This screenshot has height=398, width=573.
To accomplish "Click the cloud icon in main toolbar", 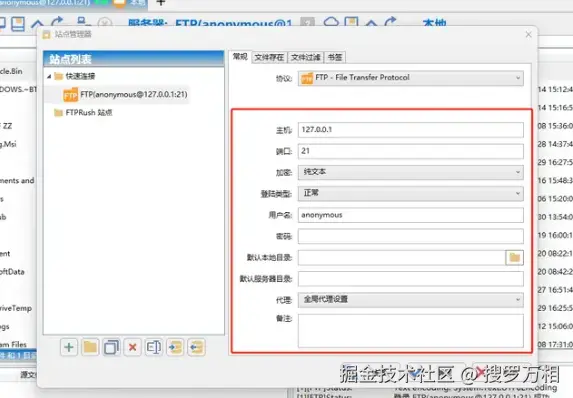I will 331,22.
